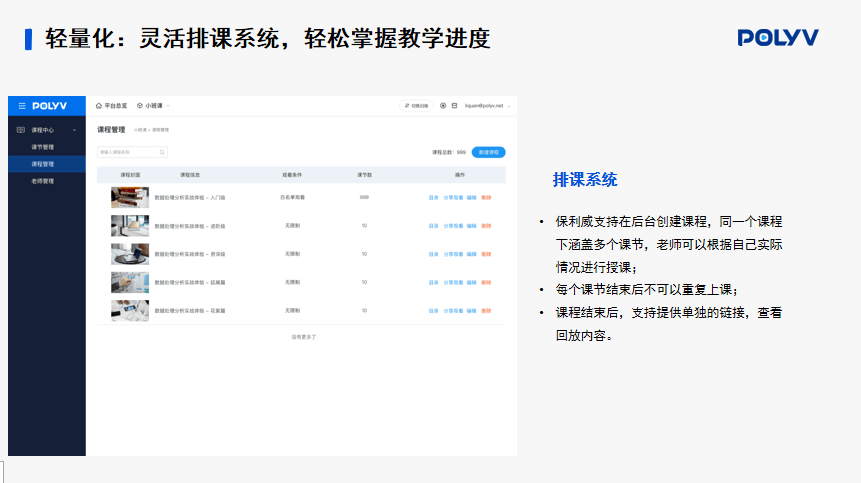
Task: Click the course title ending in 入门级
Action: coord(190,198)
